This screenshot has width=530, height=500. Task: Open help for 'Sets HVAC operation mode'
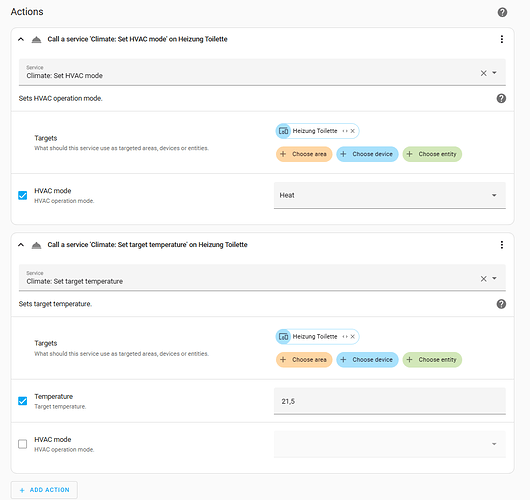501,98
